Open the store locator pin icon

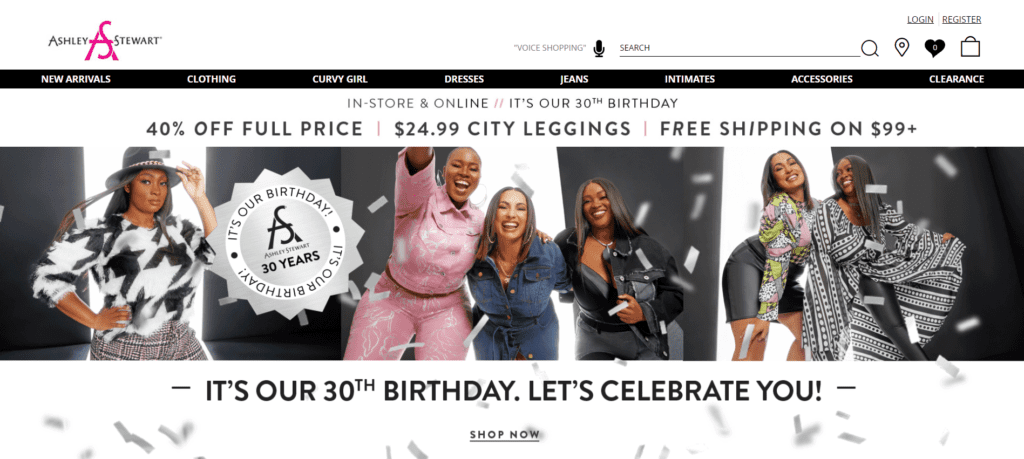point(902,48)
